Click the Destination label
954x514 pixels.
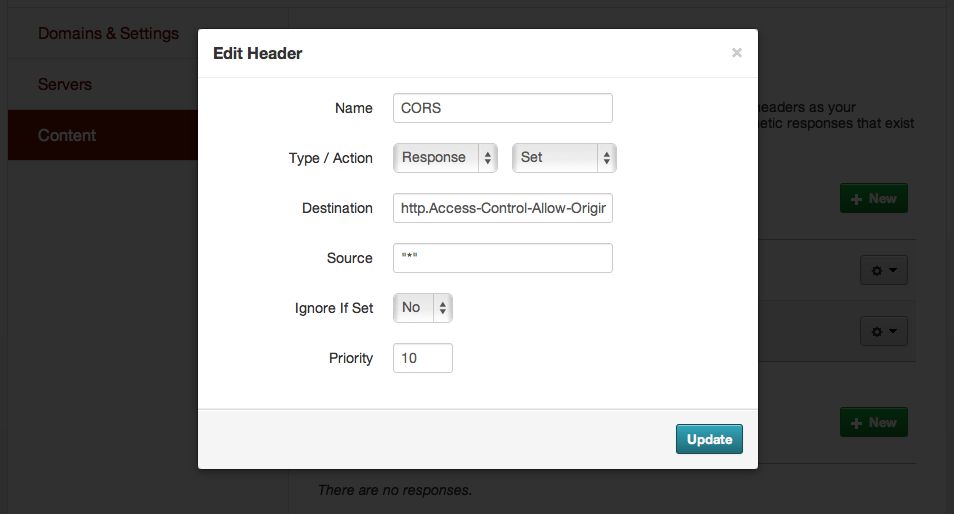[337, 208]
